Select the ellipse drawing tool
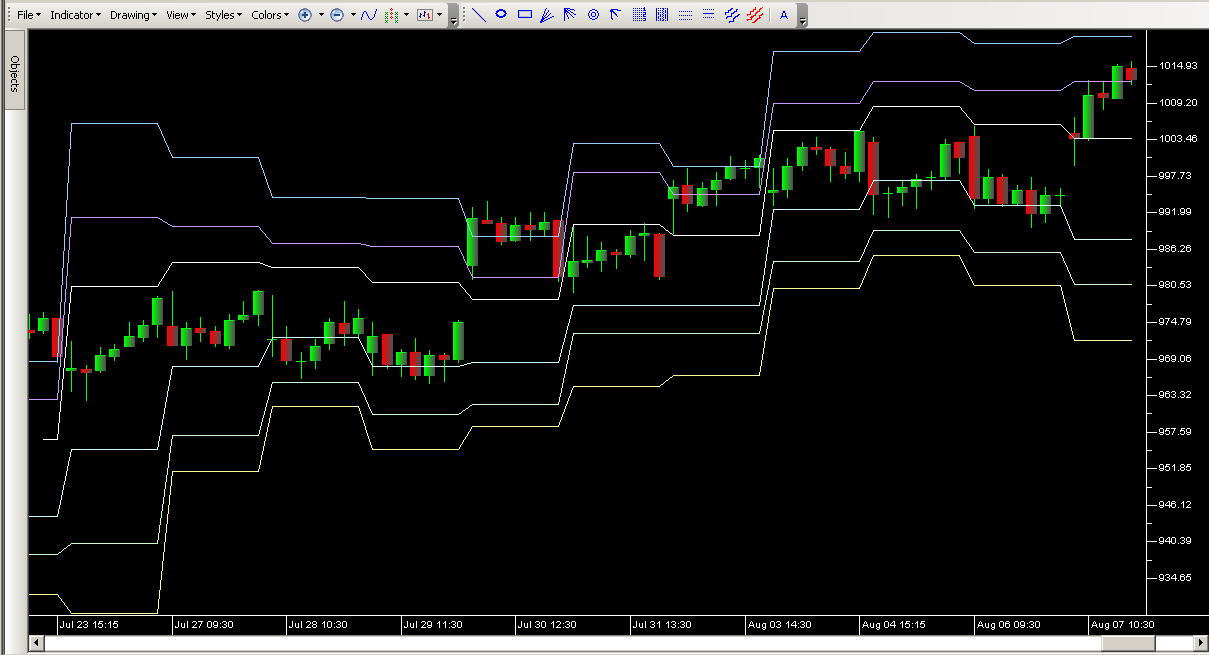Viewport: 1209px width, 655px height. [501, 15]
